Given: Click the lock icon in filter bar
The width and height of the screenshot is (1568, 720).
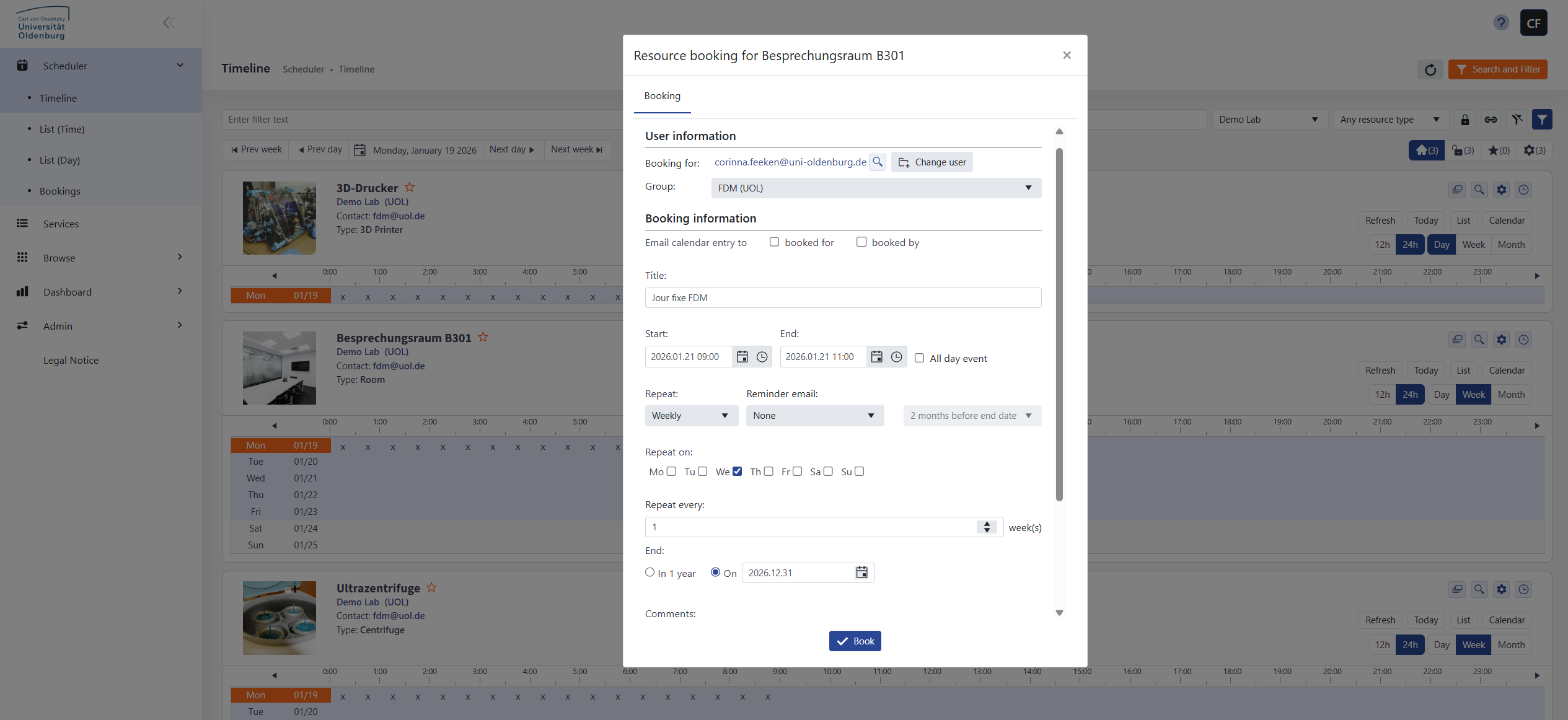Looking at the screenshot, I should 1464,120.
